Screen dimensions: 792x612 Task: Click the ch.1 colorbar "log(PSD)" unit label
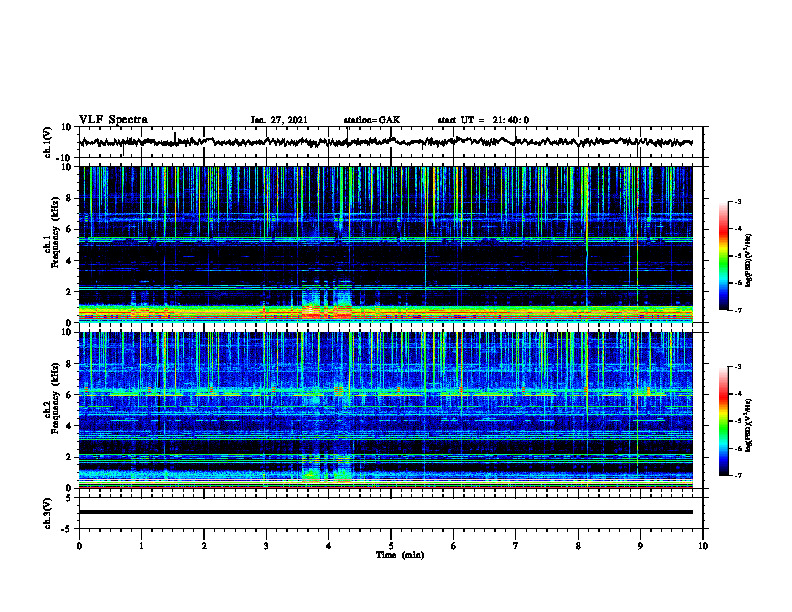click(x=749, y=261)
